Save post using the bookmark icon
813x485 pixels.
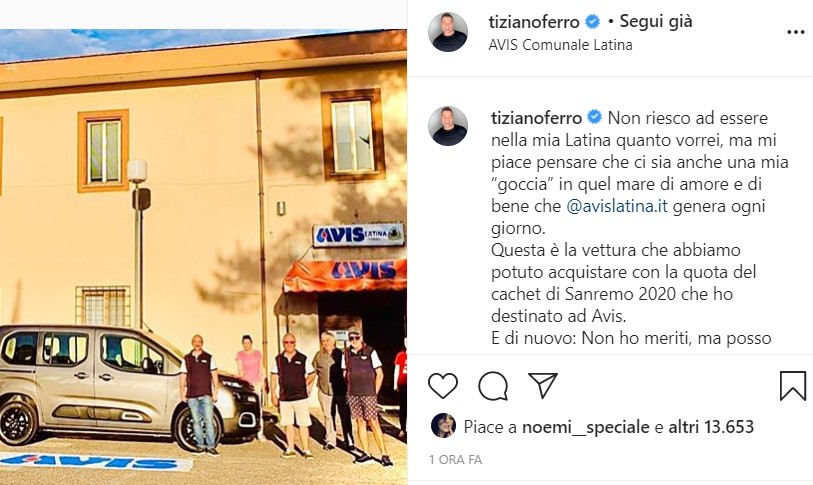click(x=793, y=386)
